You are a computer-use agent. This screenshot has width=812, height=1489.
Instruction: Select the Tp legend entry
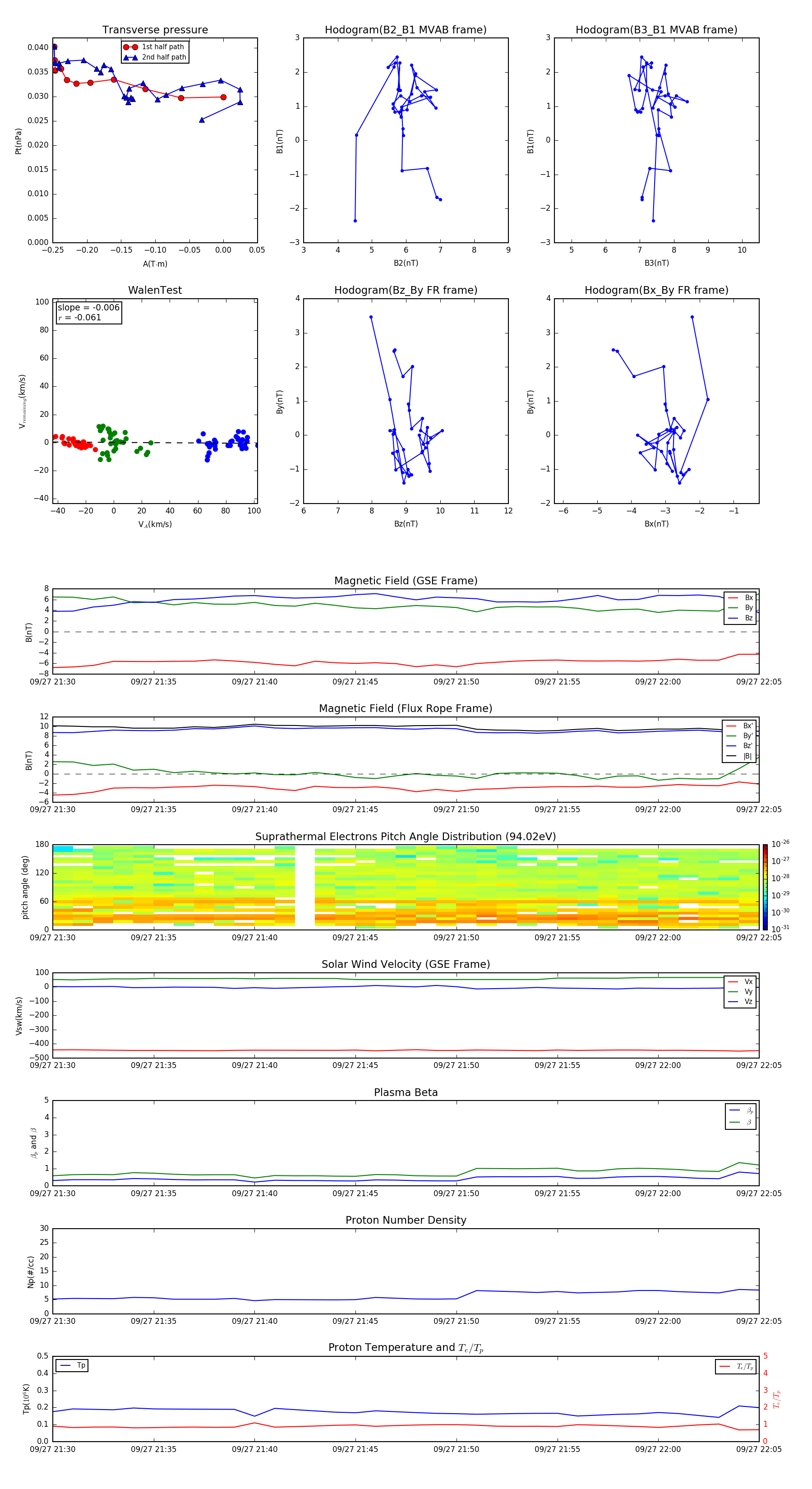pyautogui.click(x=72, y=1365)
